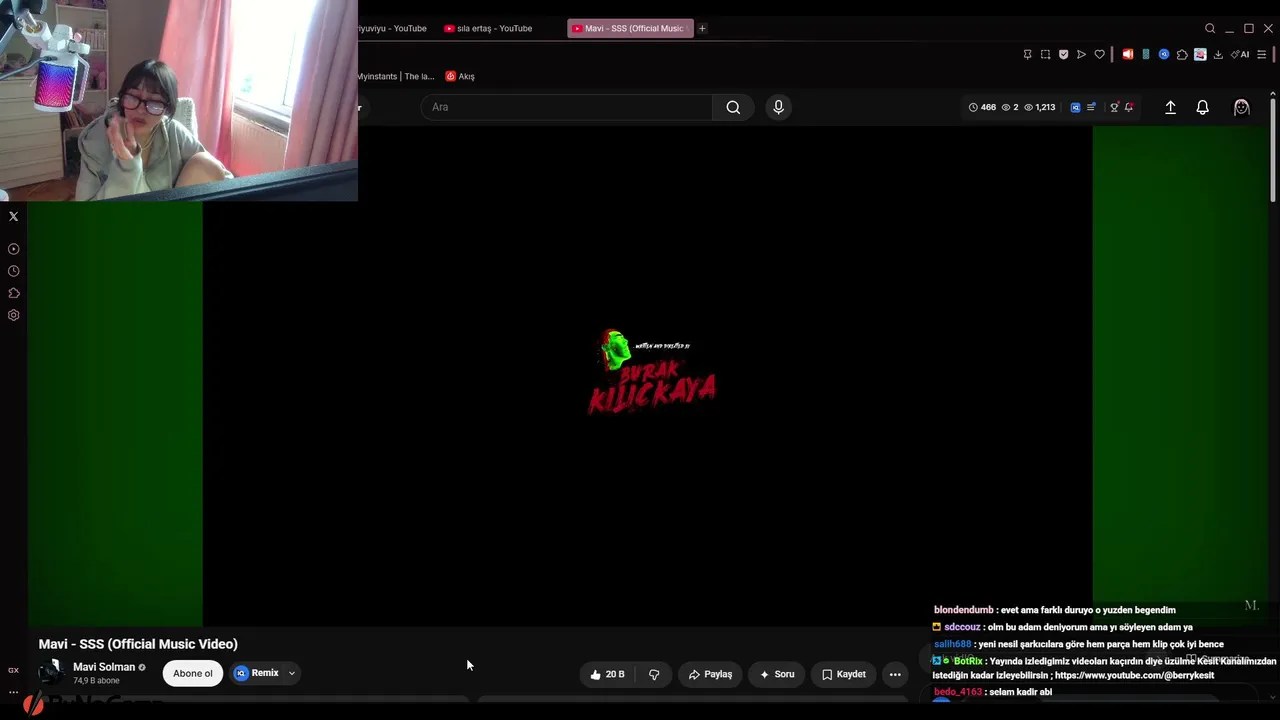Viewport: 1280px width, 720px height.
Task: Click the 466 clock counter in the stats bar
Action: (x=982, y=107)
